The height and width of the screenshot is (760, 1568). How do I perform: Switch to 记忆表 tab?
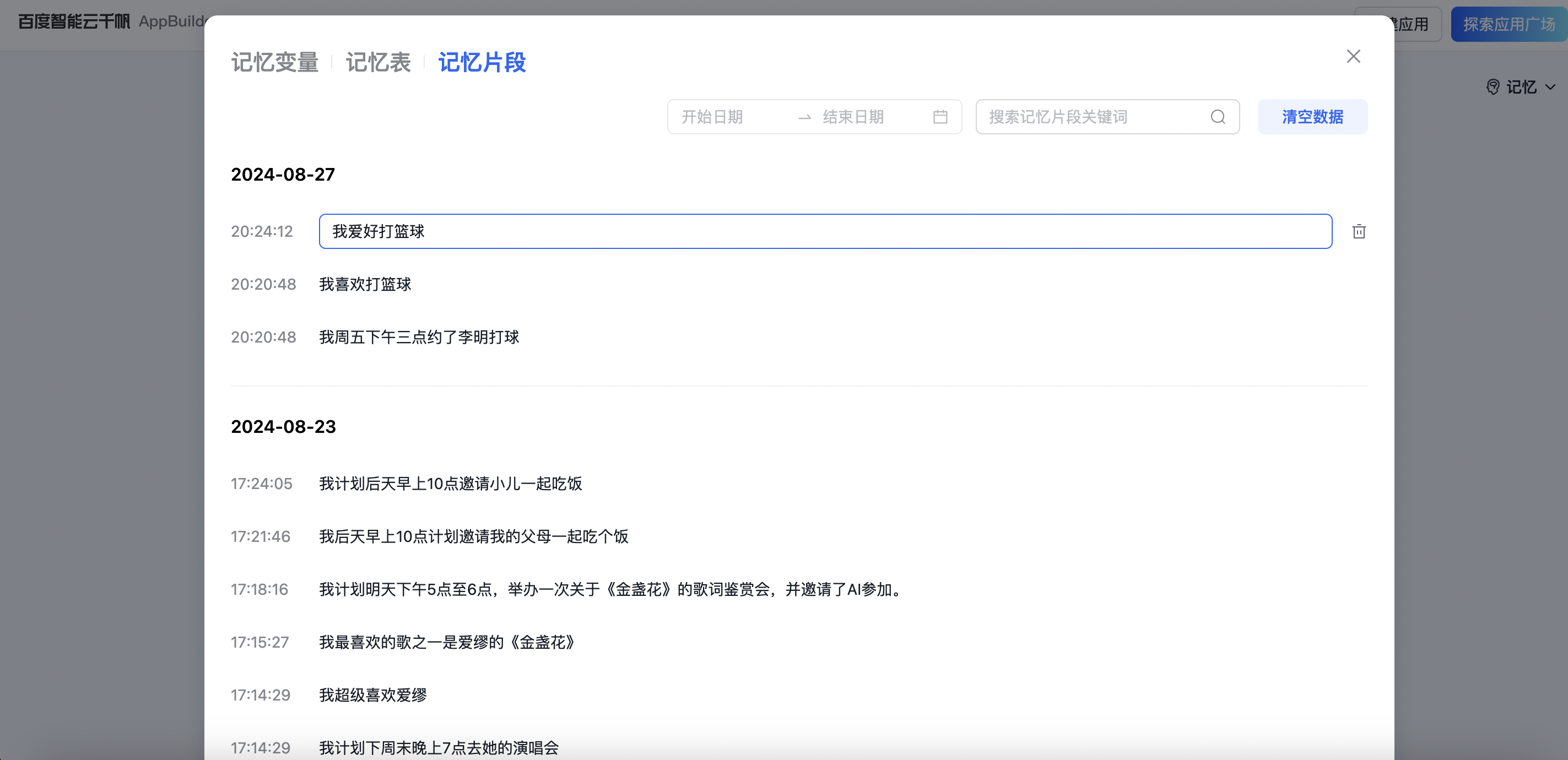(378, 62)
